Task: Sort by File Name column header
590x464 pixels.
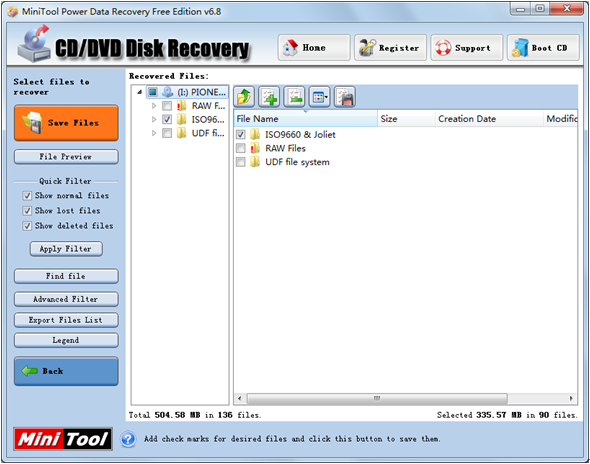Action: tap(305, 119)
